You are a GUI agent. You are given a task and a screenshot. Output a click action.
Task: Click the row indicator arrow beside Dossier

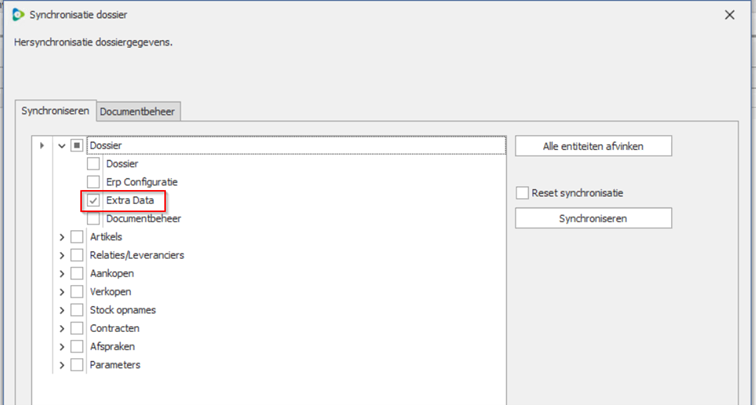click(x=42, y=146)
